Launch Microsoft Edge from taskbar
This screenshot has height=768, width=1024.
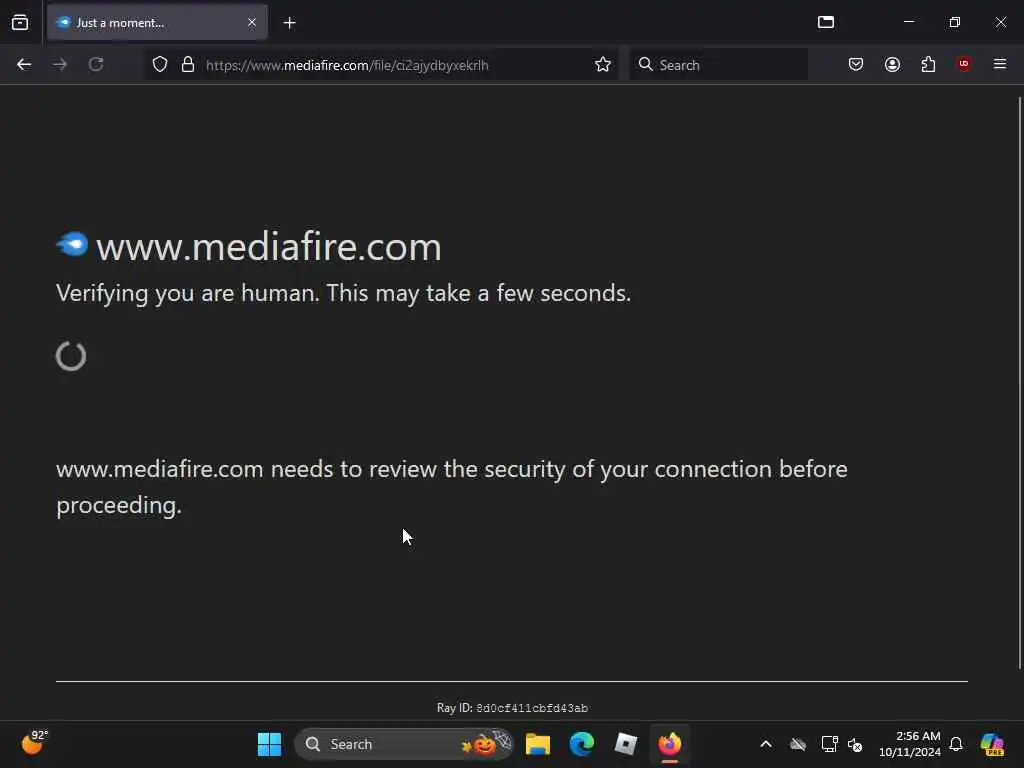click(x=581, y=744)
